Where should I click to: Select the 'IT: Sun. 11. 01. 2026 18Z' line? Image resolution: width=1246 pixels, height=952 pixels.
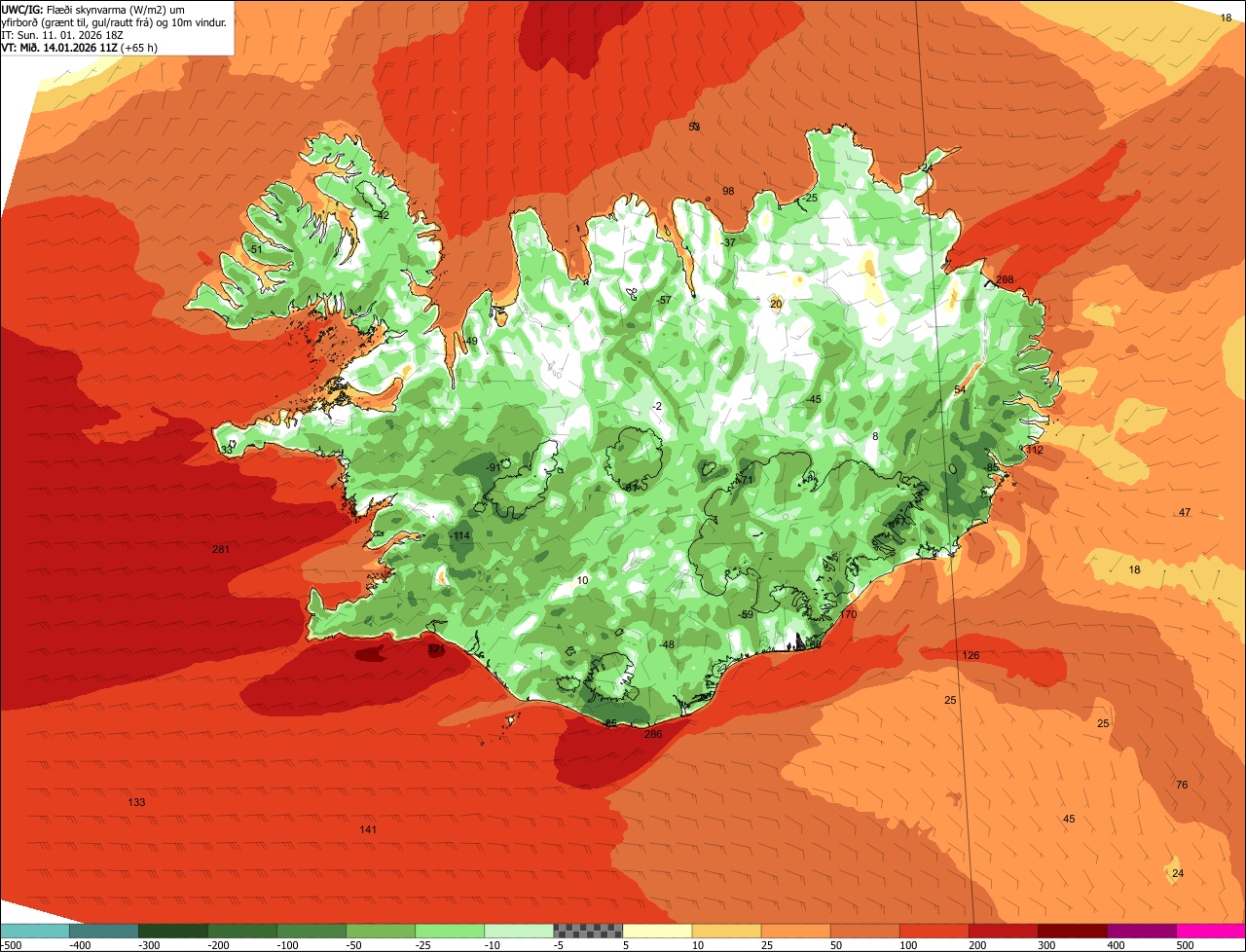pyautogui.click(x=60, y=34)
